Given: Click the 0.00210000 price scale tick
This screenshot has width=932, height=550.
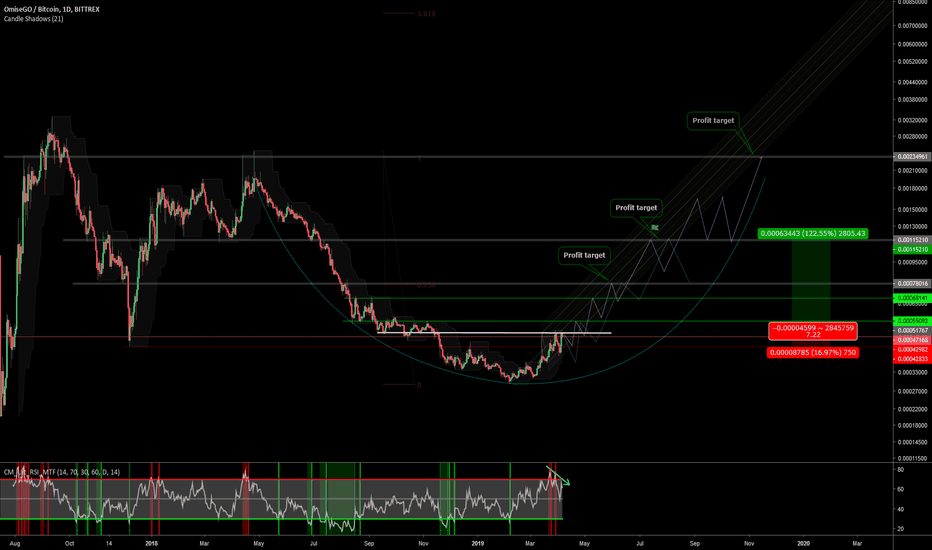Looking at the screenshot, I should pyautogui.click(x=912, y=171).
